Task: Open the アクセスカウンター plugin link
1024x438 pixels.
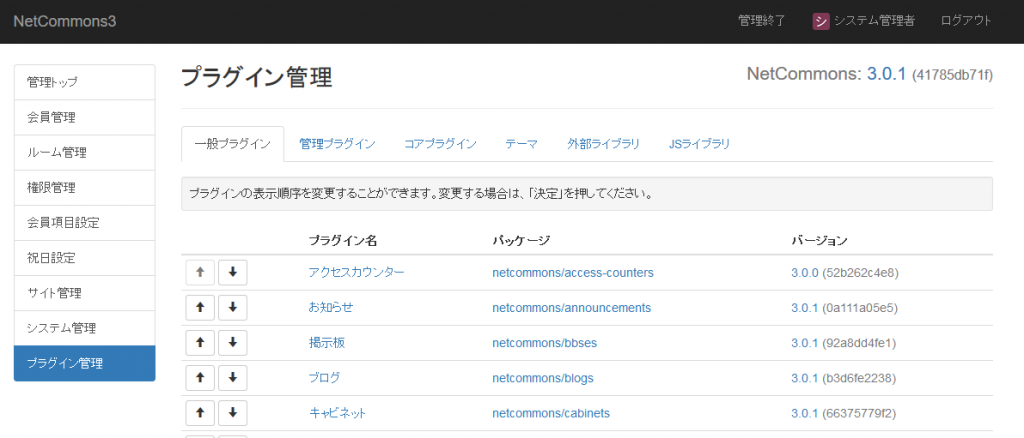Action: pyautogui.click(x=357, y=273)
